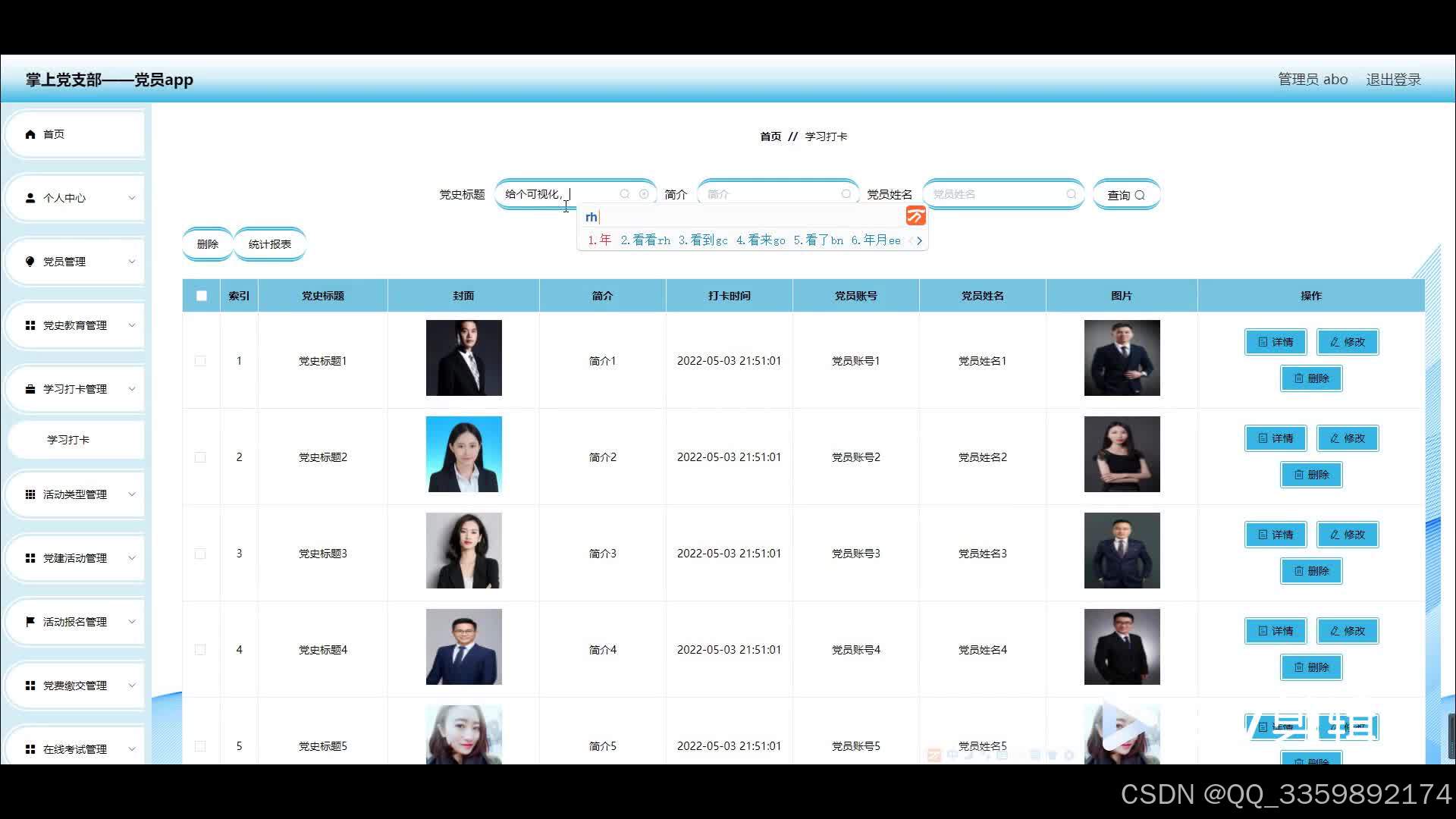Click 首页 in the breadcrumb

coord(770,136)
